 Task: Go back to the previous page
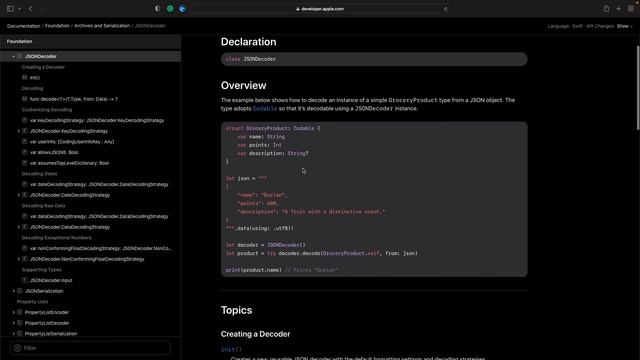(30, 9)
